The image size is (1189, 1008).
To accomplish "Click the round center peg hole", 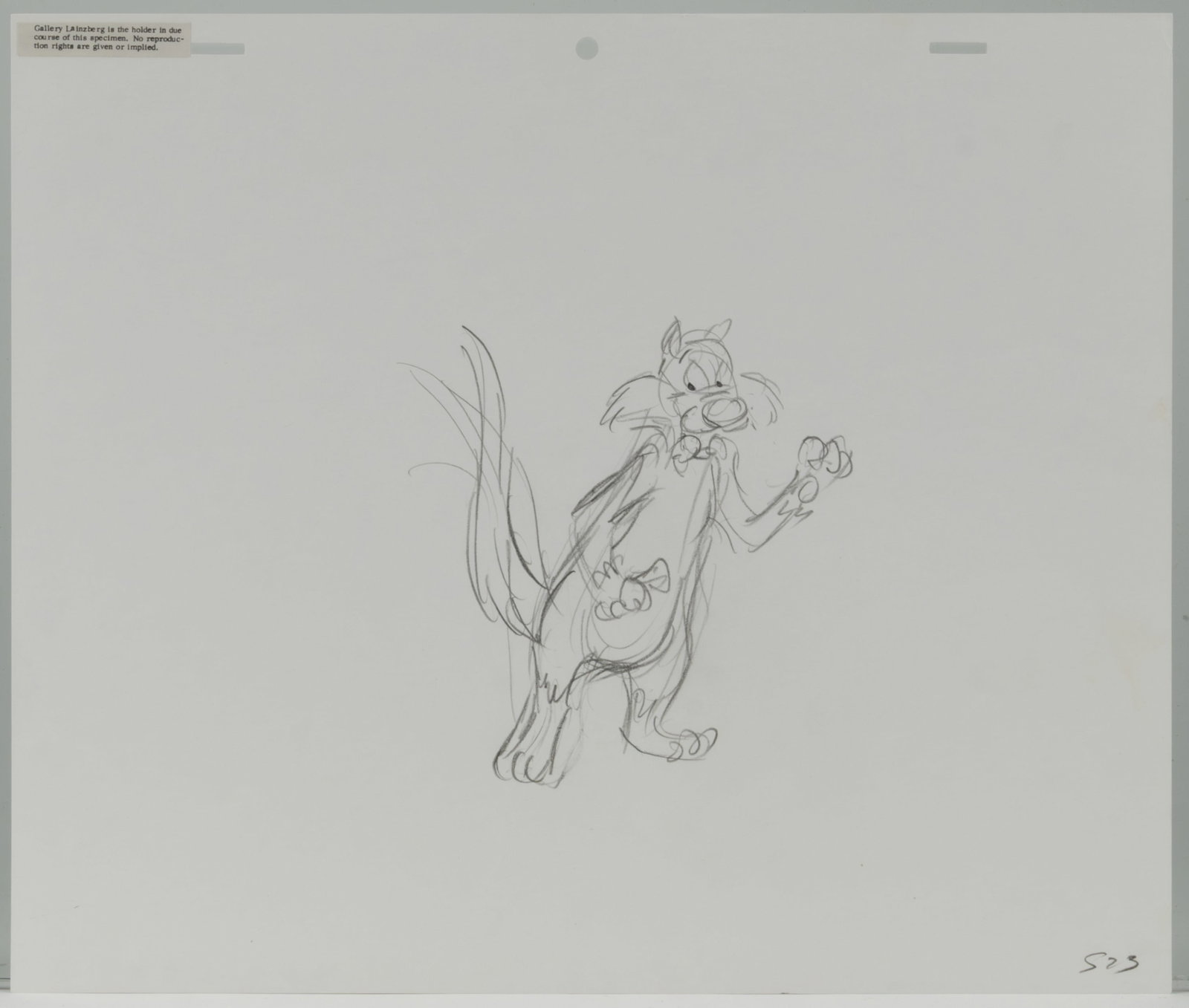I will point(586,48).
